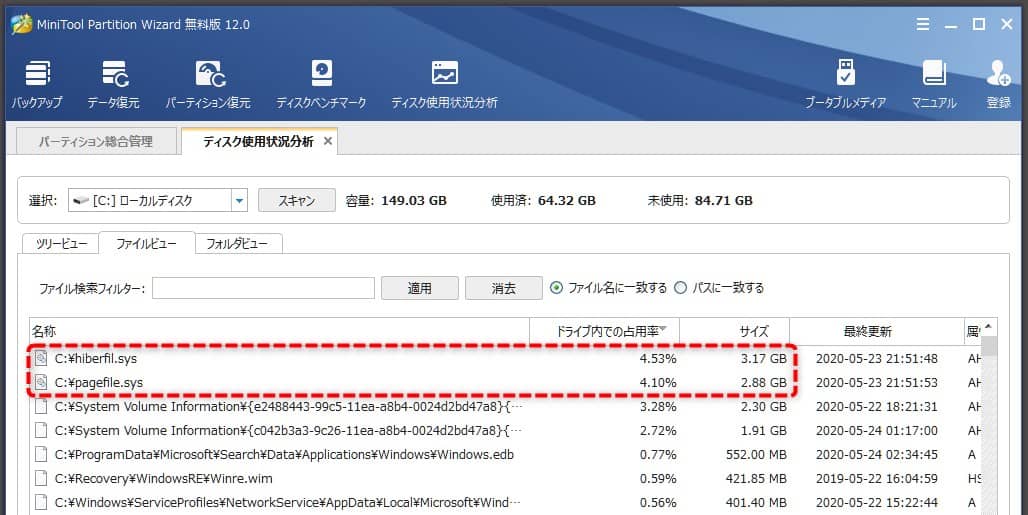Select the ファイルビュー tab
Screen dimensions: 1028x515
click(146, 244)
